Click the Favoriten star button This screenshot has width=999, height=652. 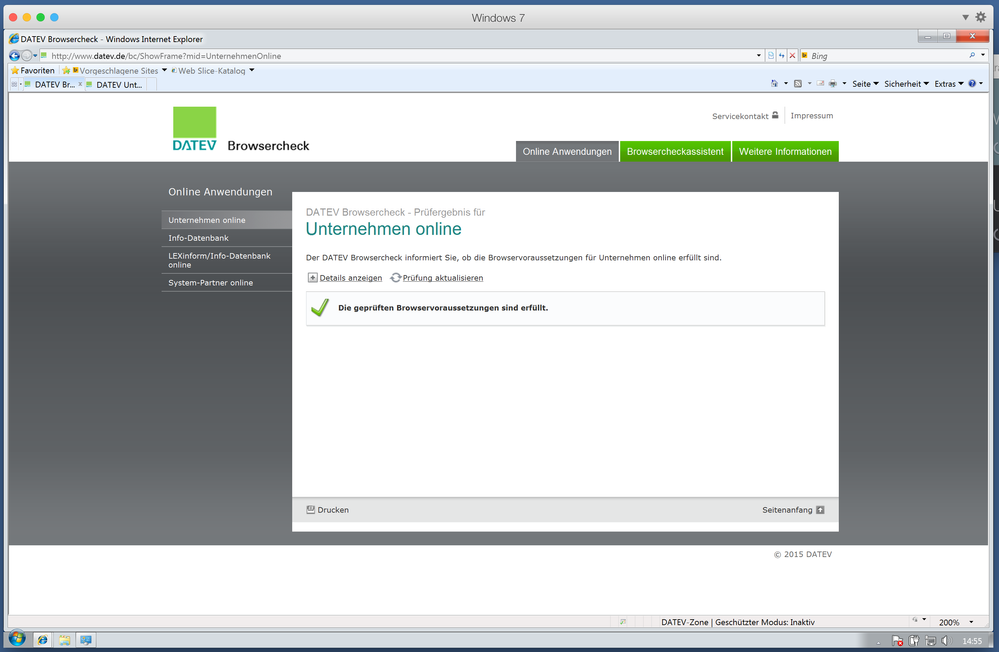pos(32,71)
